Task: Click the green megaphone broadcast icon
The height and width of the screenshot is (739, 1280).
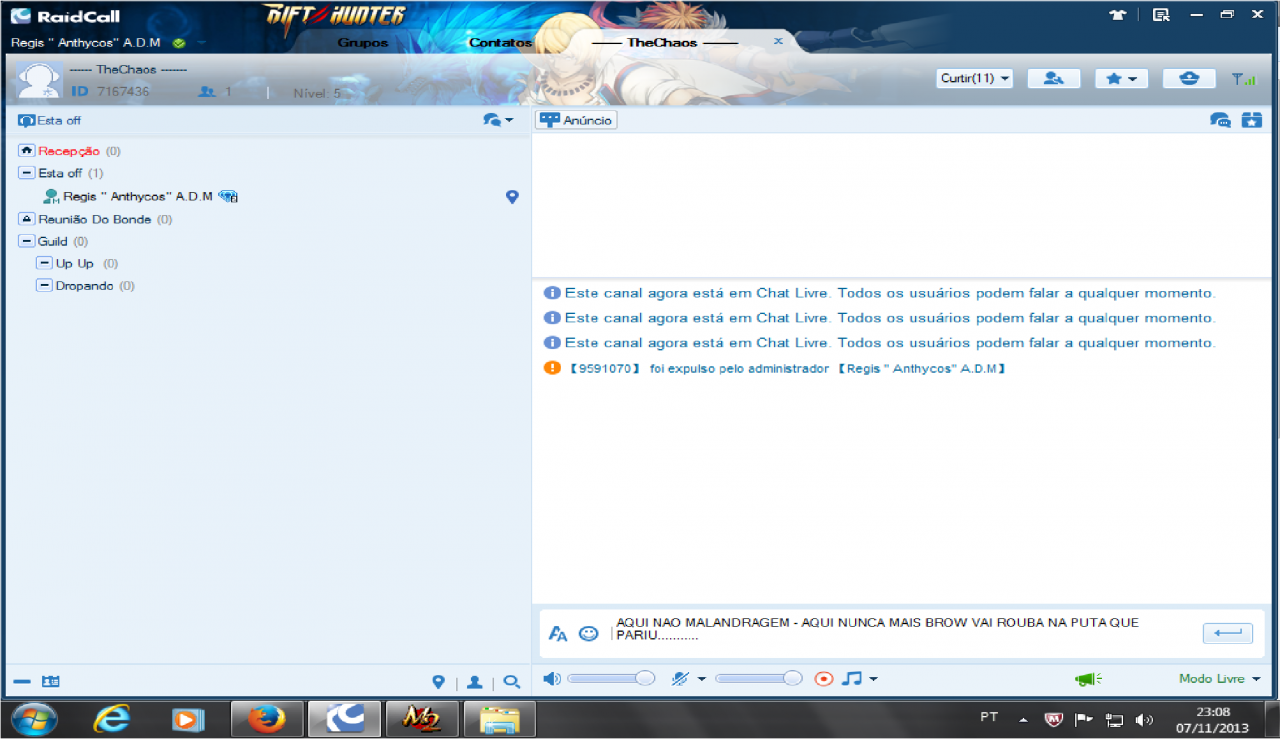Action: (x=1088, y=679)
